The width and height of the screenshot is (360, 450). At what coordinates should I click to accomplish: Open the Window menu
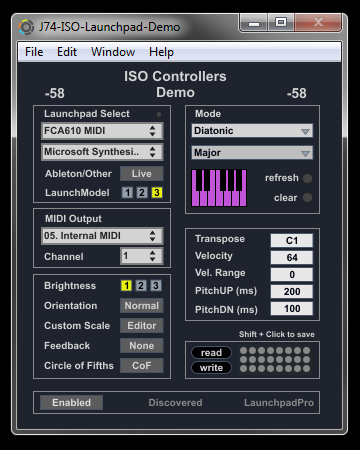[x=113, y=52]
